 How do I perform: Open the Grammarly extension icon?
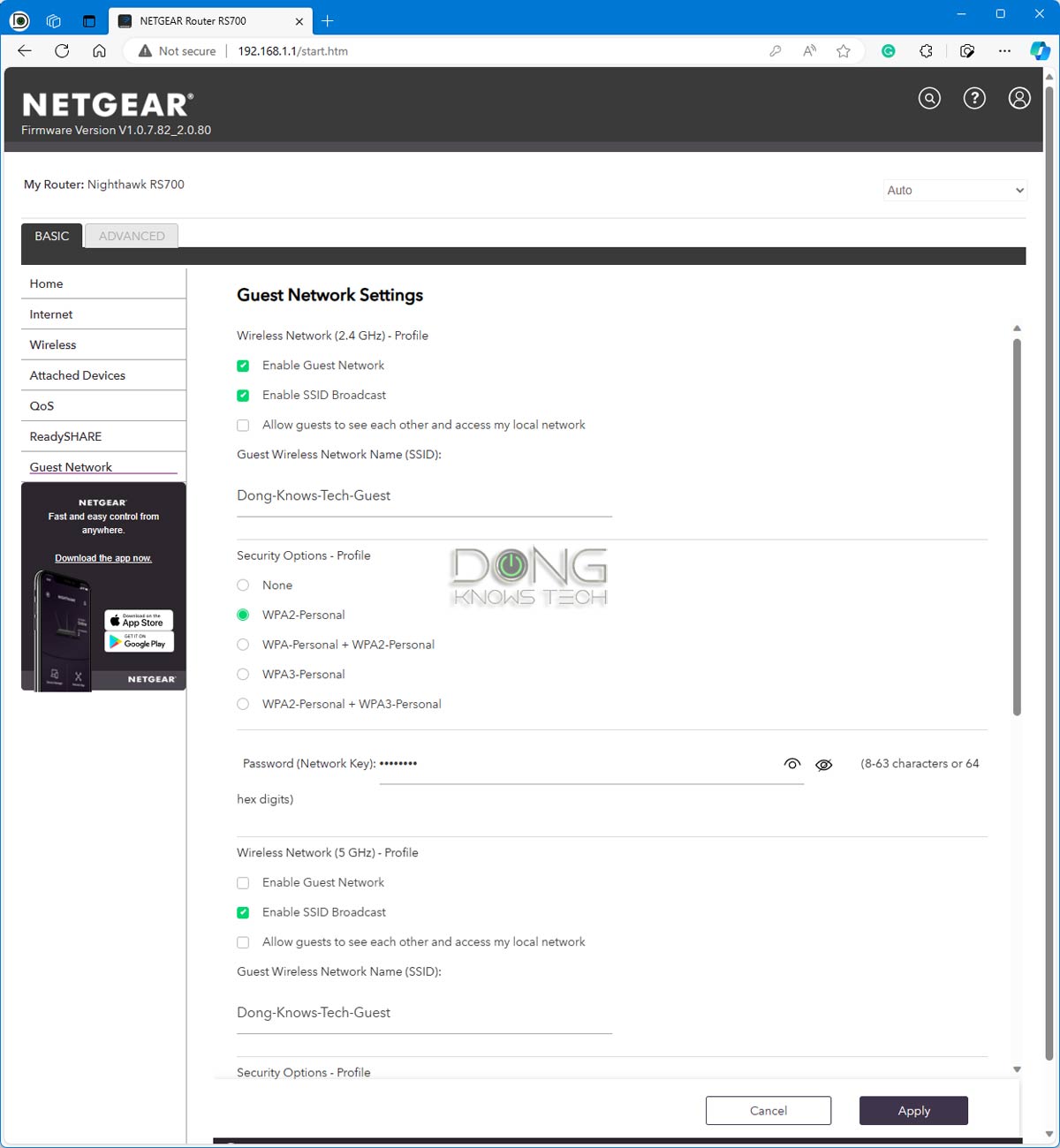(889, 51)
